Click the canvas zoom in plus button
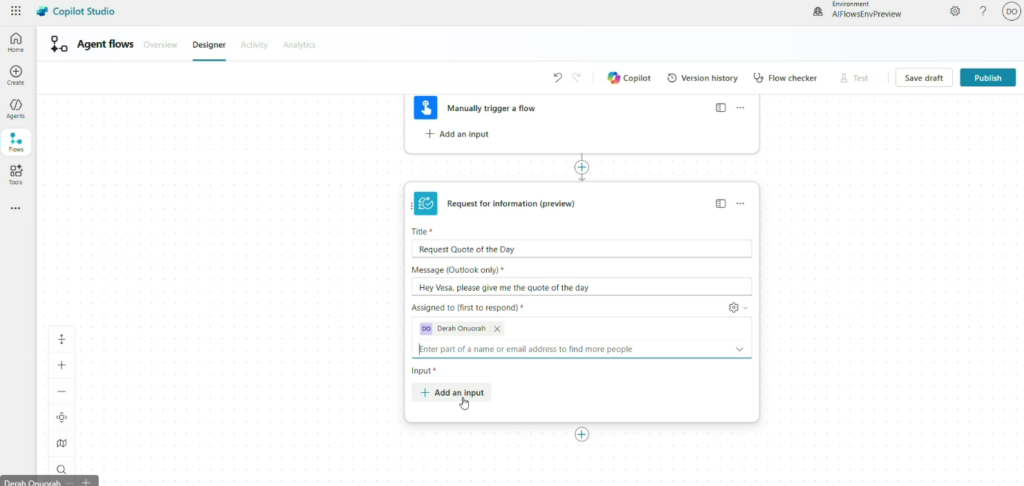 61,366
